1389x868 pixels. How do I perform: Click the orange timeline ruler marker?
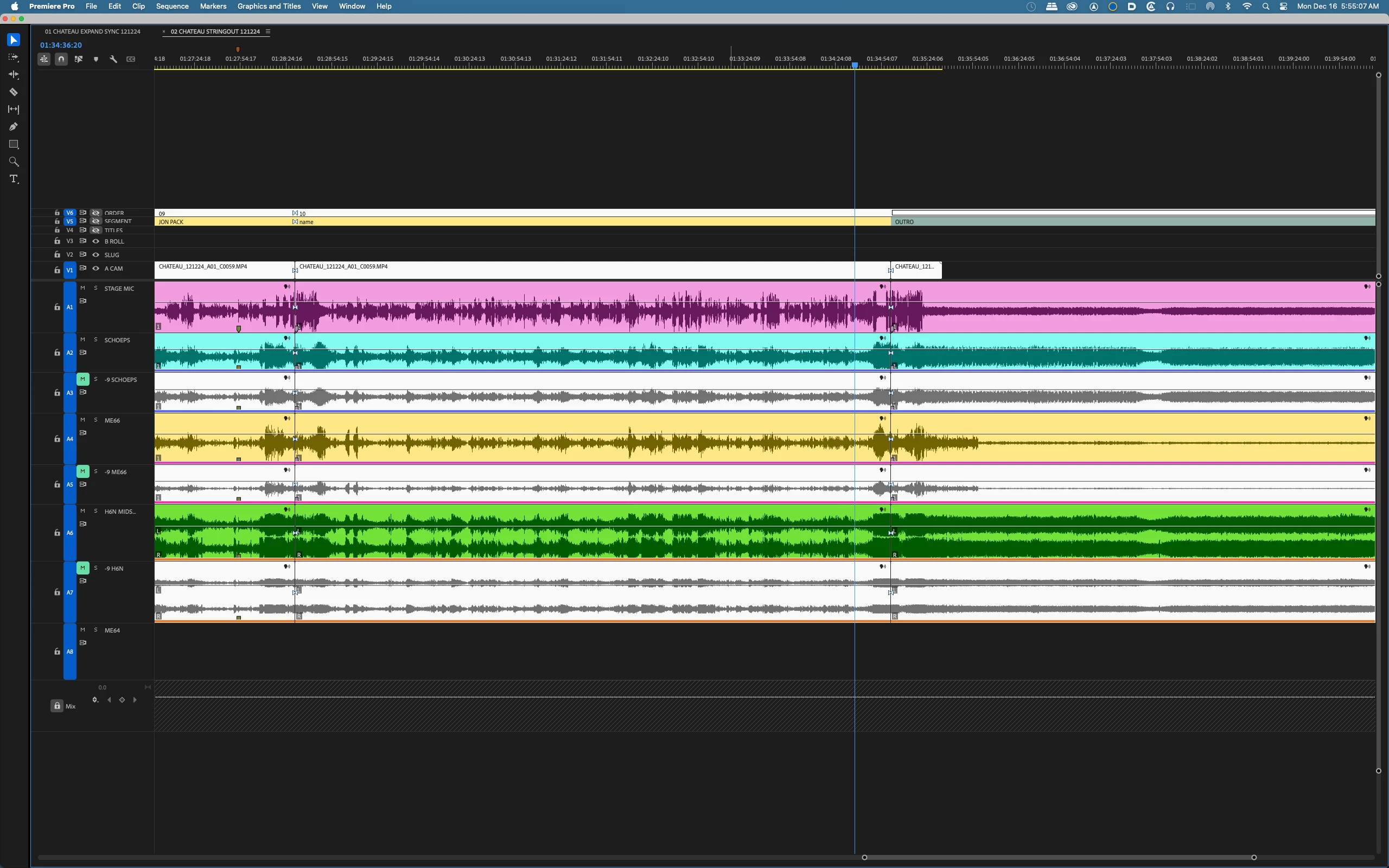click(x=238, y=50)
